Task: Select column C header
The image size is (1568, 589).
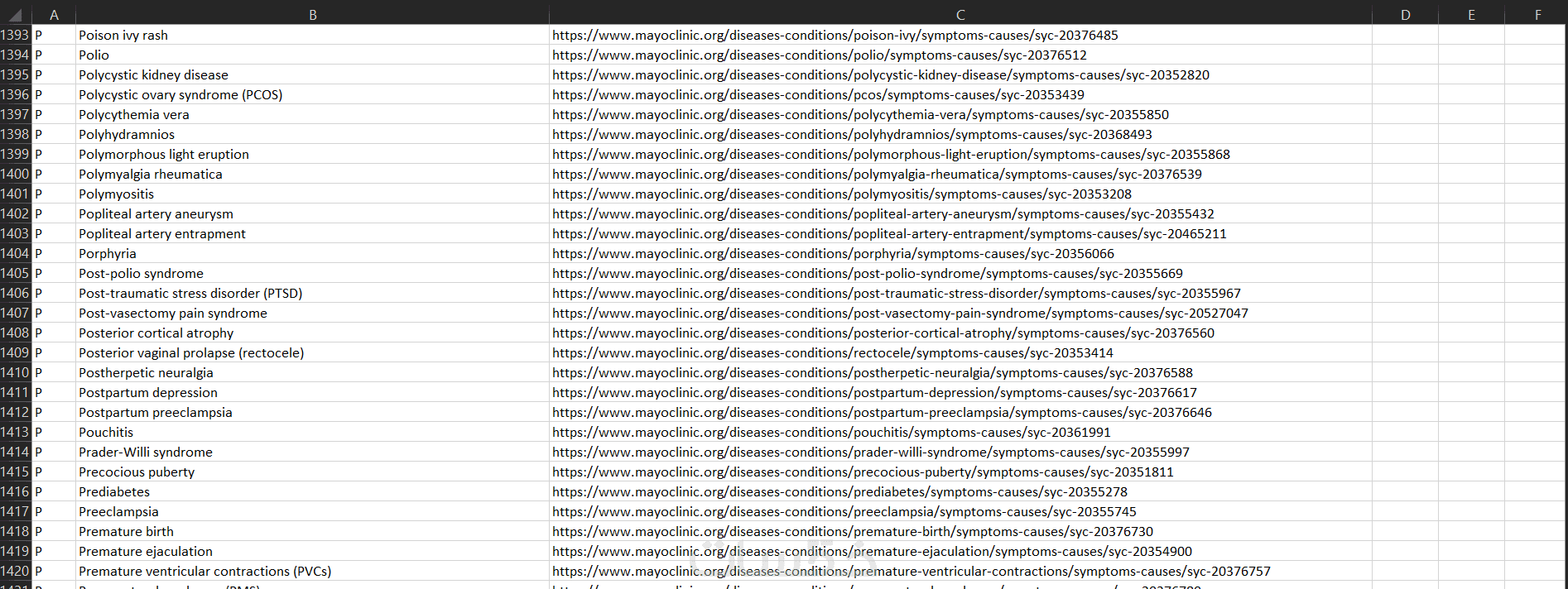Action: coord(960,15)
